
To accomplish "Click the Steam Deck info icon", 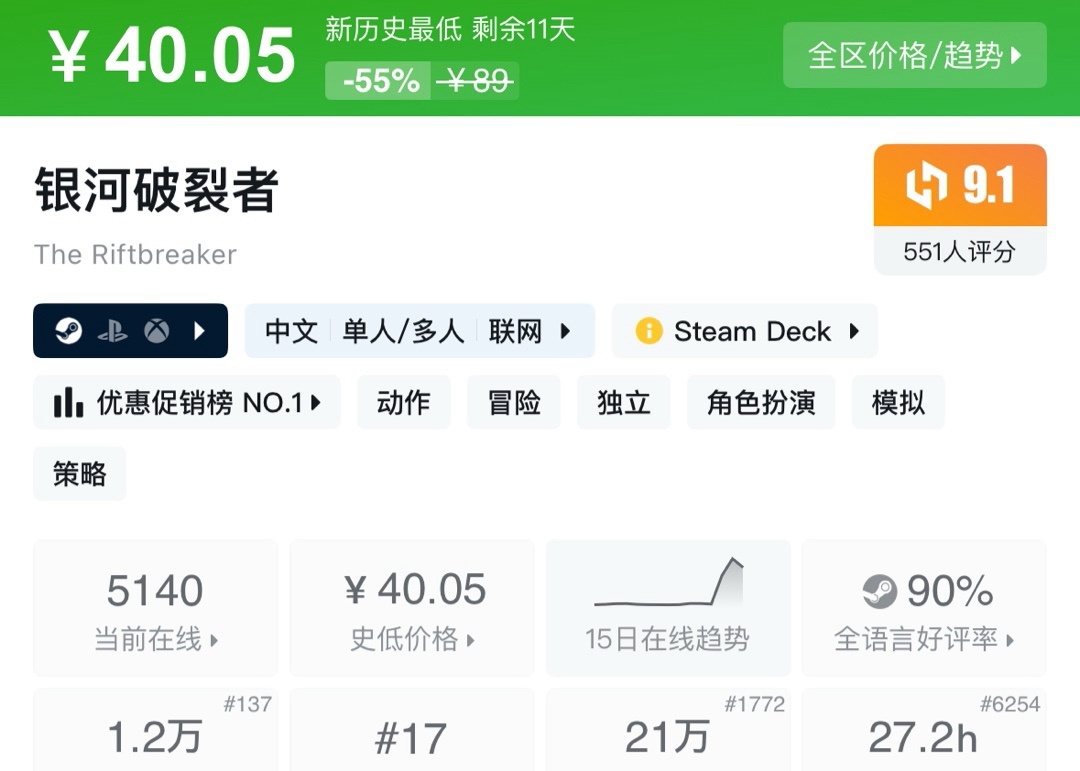I will [x=649, y=331].
